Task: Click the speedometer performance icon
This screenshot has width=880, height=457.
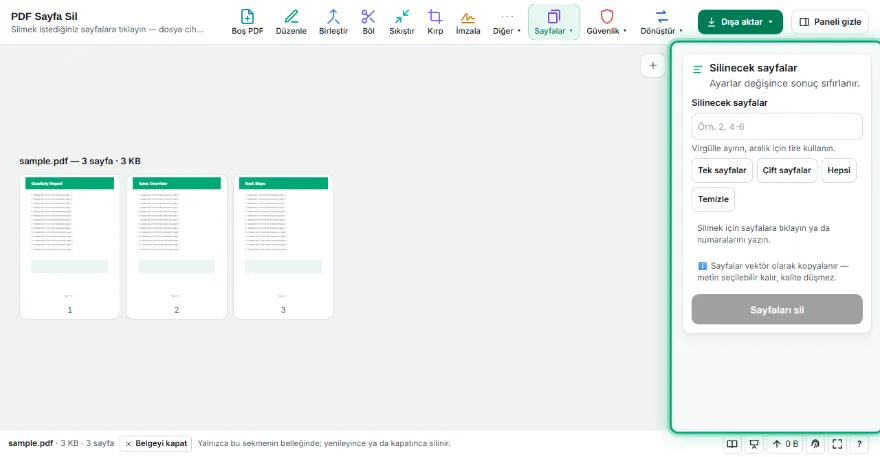Action: coord(815,444)
